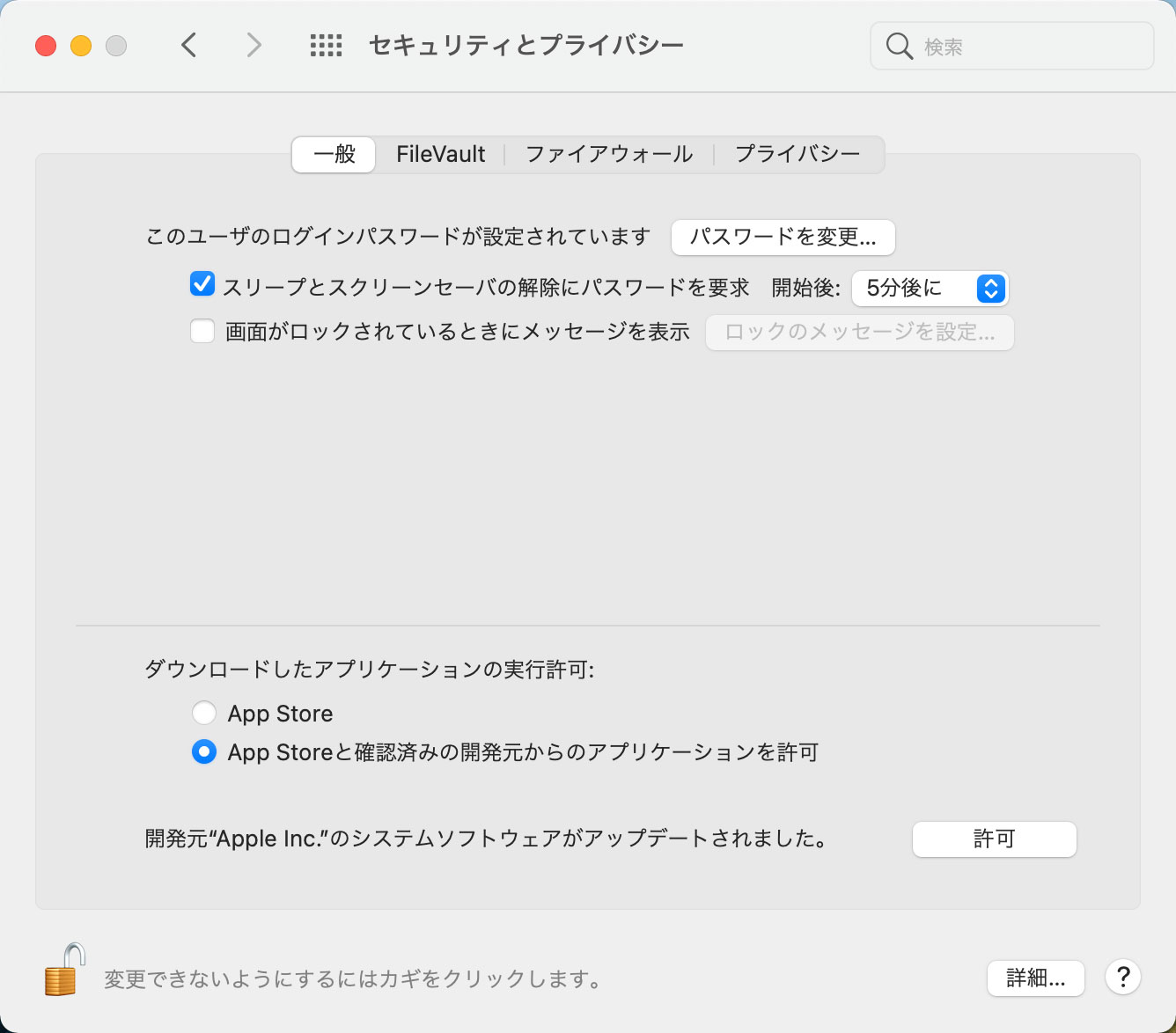Select the 一般 tab
Viewport: 1176px width, 1033px height.
[x=334, y=155]
